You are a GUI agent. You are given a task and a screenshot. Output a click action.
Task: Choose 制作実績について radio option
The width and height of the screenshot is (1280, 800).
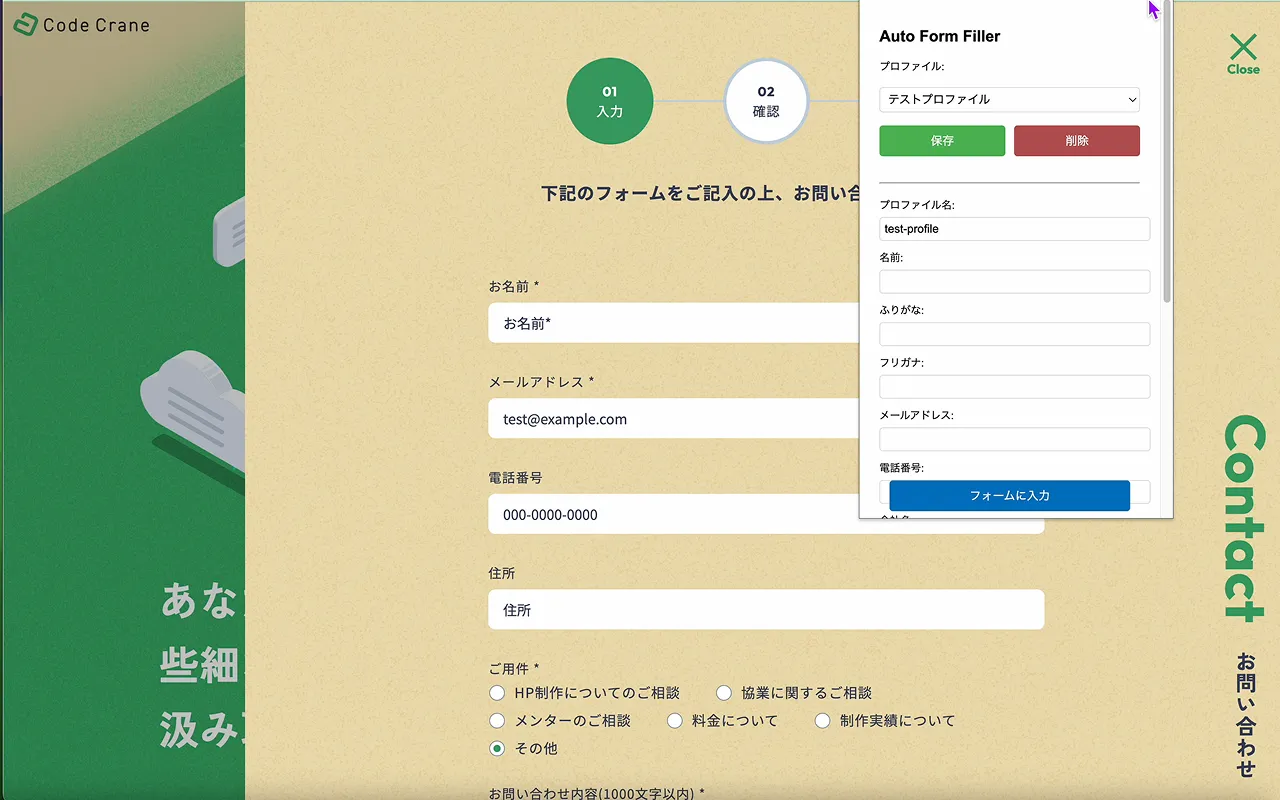[x=823, y=721]
